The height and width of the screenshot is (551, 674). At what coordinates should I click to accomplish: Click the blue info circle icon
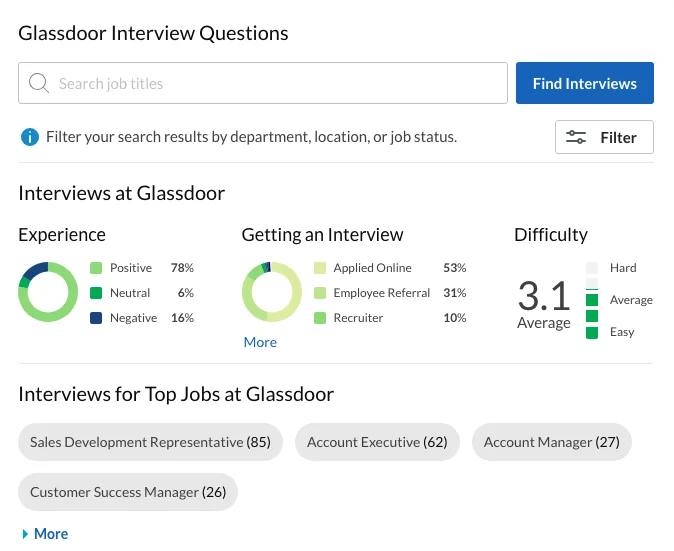30,137
